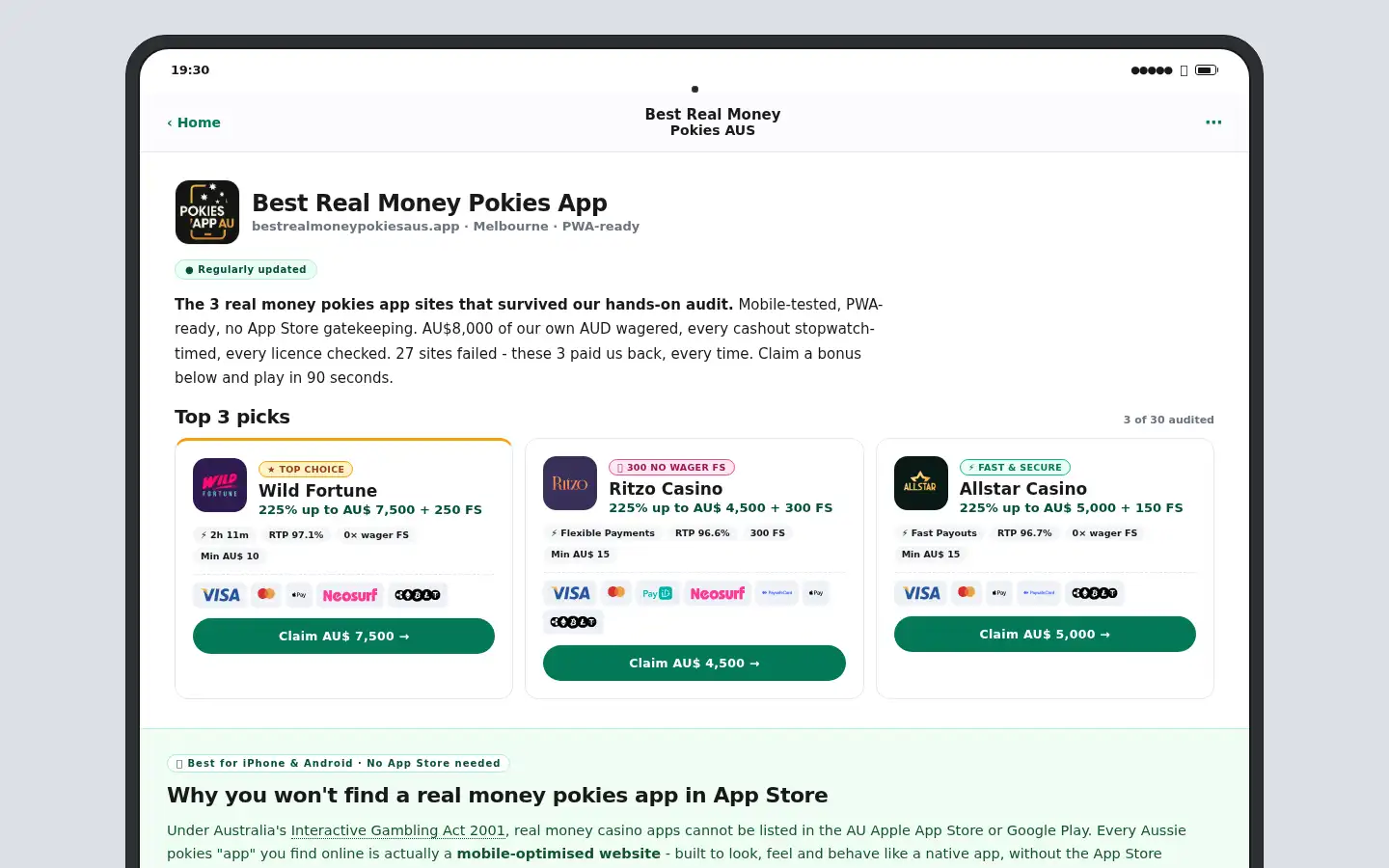1389x868 pixels.
Task: Tap the 'Best for iPhone & Android' badge
Action: point(339,764)
